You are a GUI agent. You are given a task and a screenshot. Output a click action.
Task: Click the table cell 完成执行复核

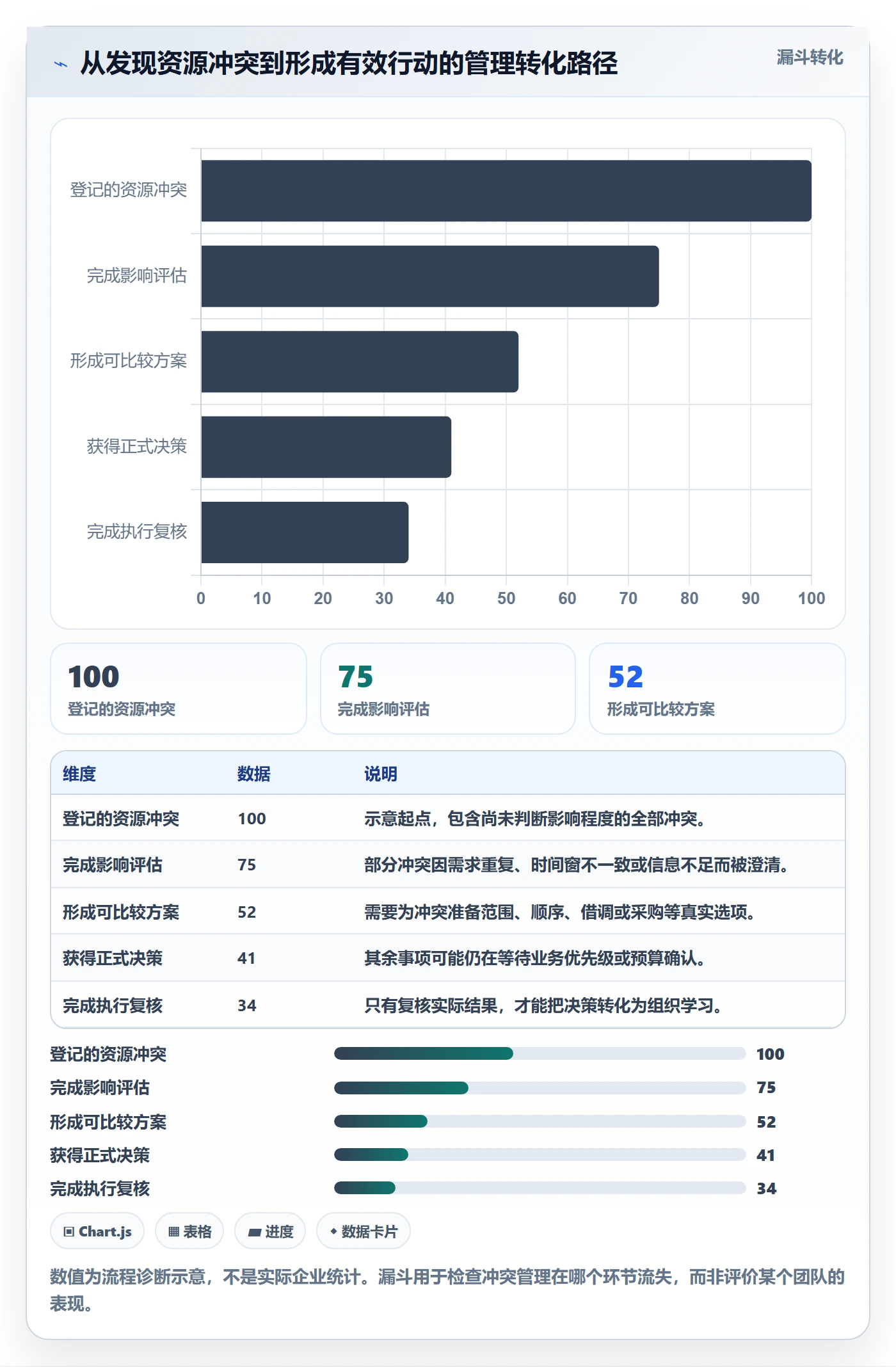point(113,1005)
